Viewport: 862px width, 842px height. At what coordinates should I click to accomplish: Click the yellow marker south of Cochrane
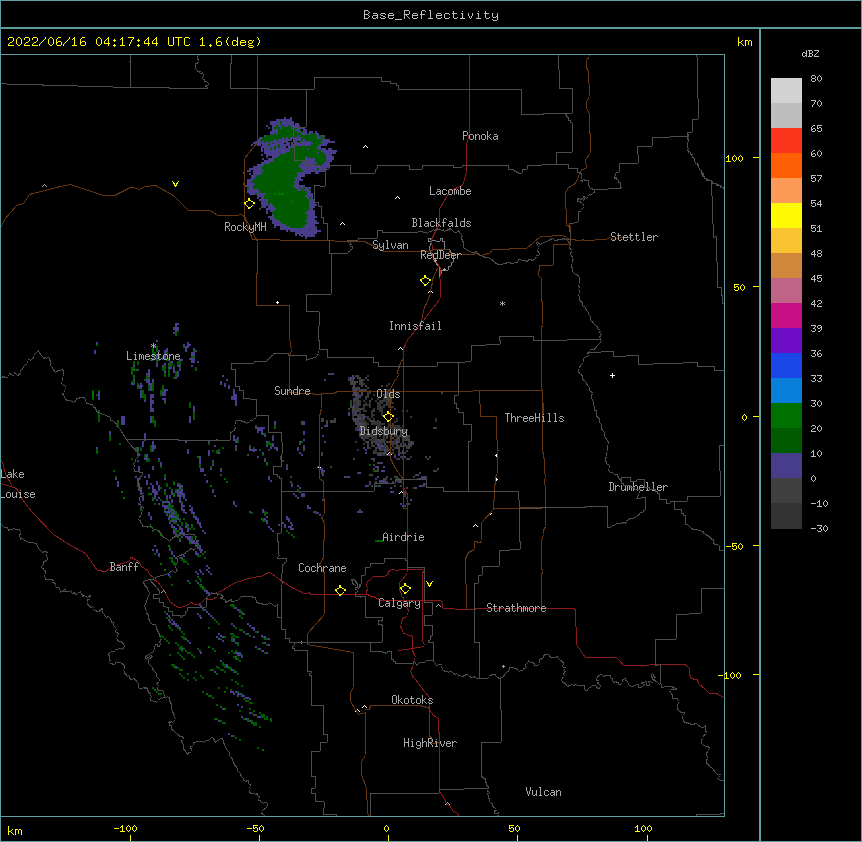[340, 590]
